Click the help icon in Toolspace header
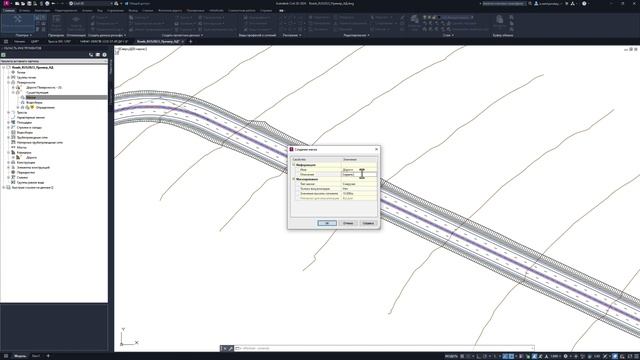Image resolution: width=640 pixels, height=360 pixels. (104, 55)
